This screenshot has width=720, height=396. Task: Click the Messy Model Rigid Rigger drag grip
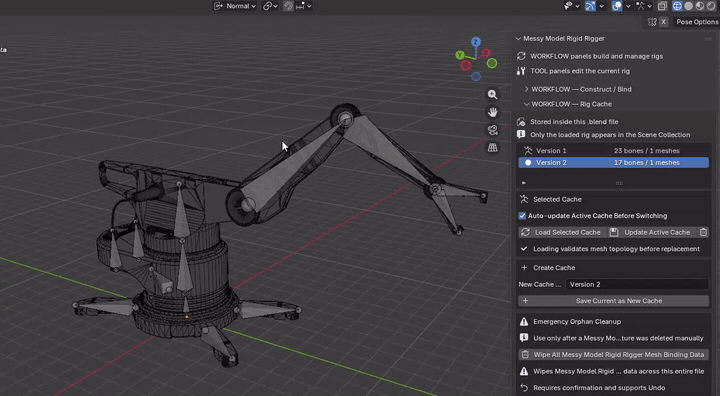tap(708, 39)
